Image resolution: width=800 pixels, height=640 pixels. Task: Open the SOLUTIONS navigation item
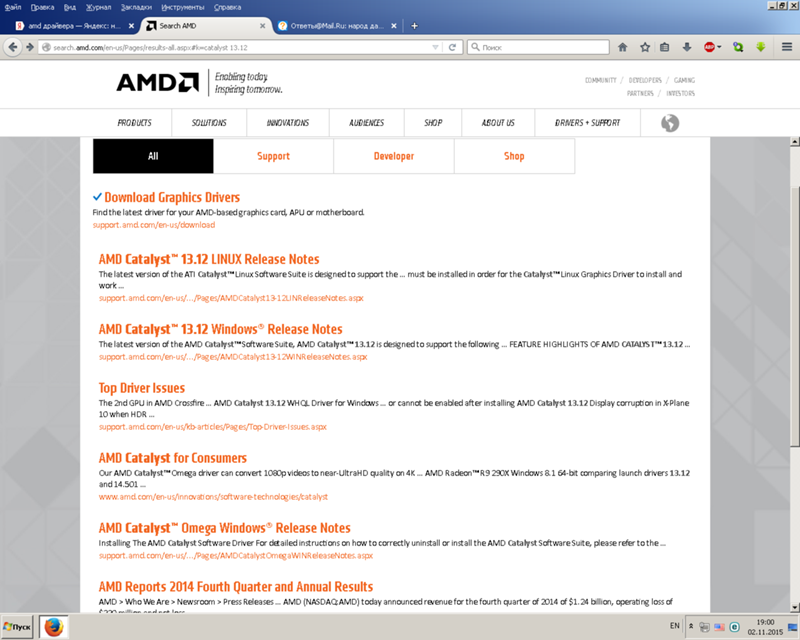click(209, 123)
